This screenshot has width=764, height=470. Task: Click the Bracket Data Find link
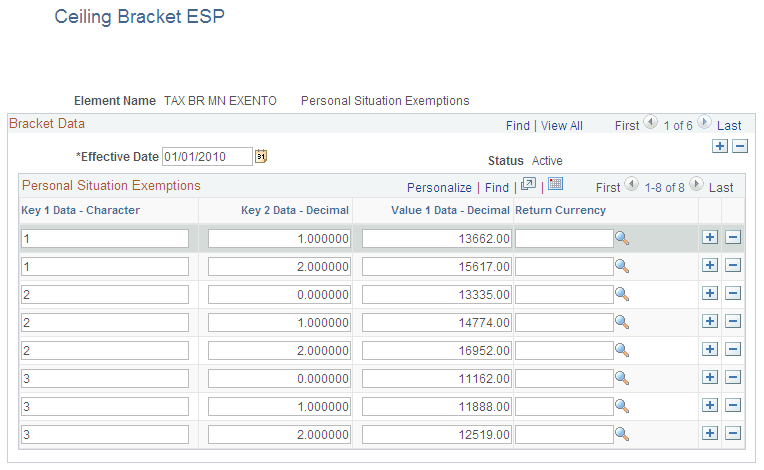(x=517, y=126)
